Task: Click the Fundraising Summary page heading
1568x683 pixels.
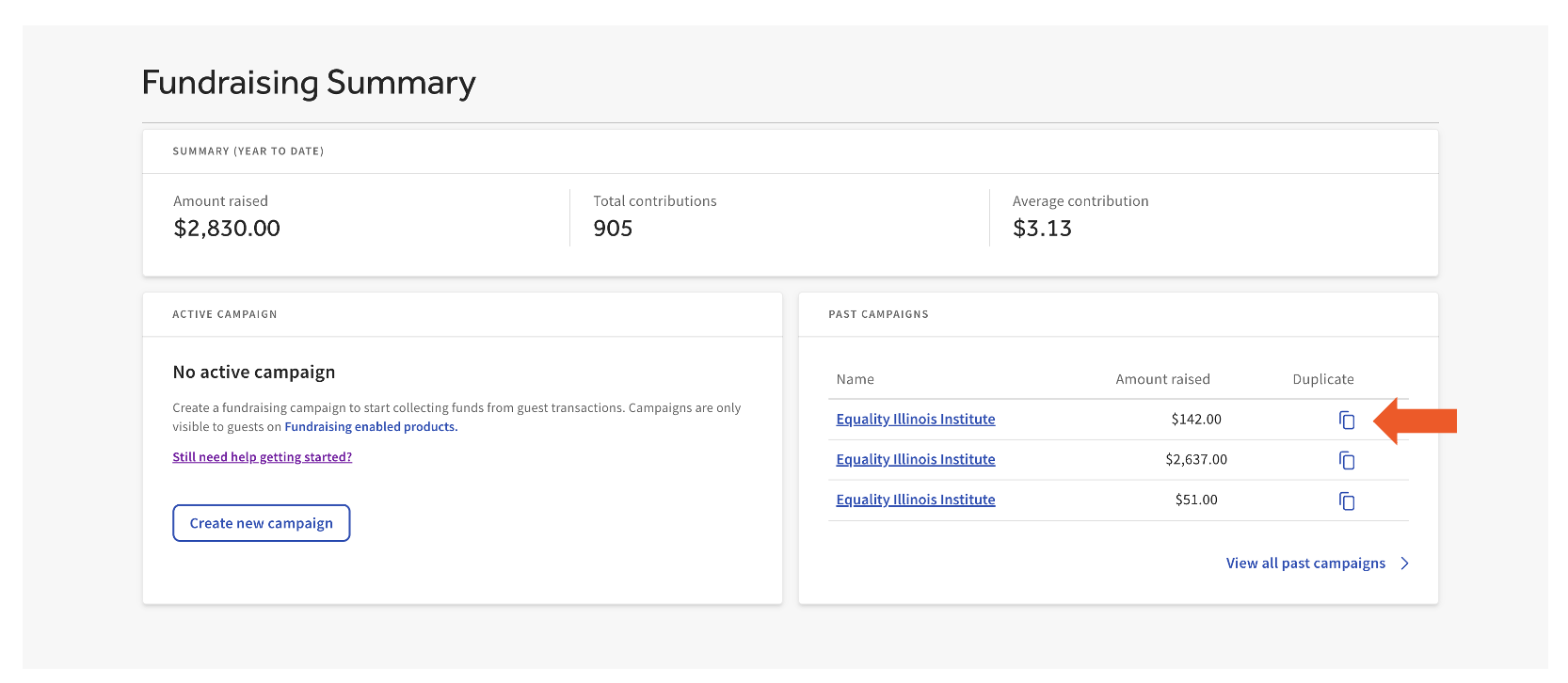Action: coord(309,83)
